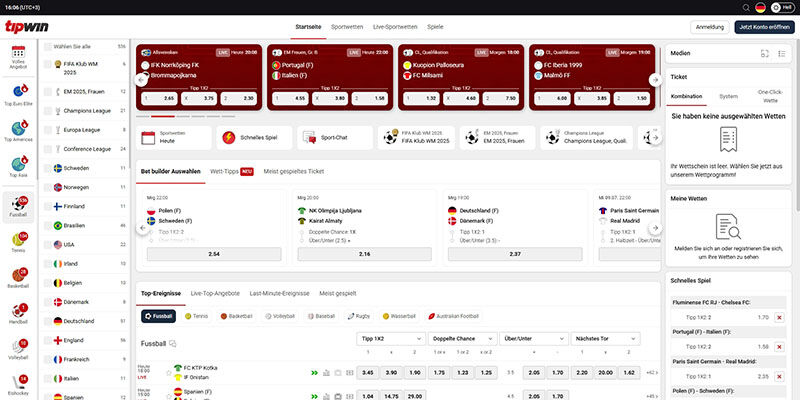The image size is (800, 400).
Task: Filter top events by Basketball
Action: pos(236,316)
